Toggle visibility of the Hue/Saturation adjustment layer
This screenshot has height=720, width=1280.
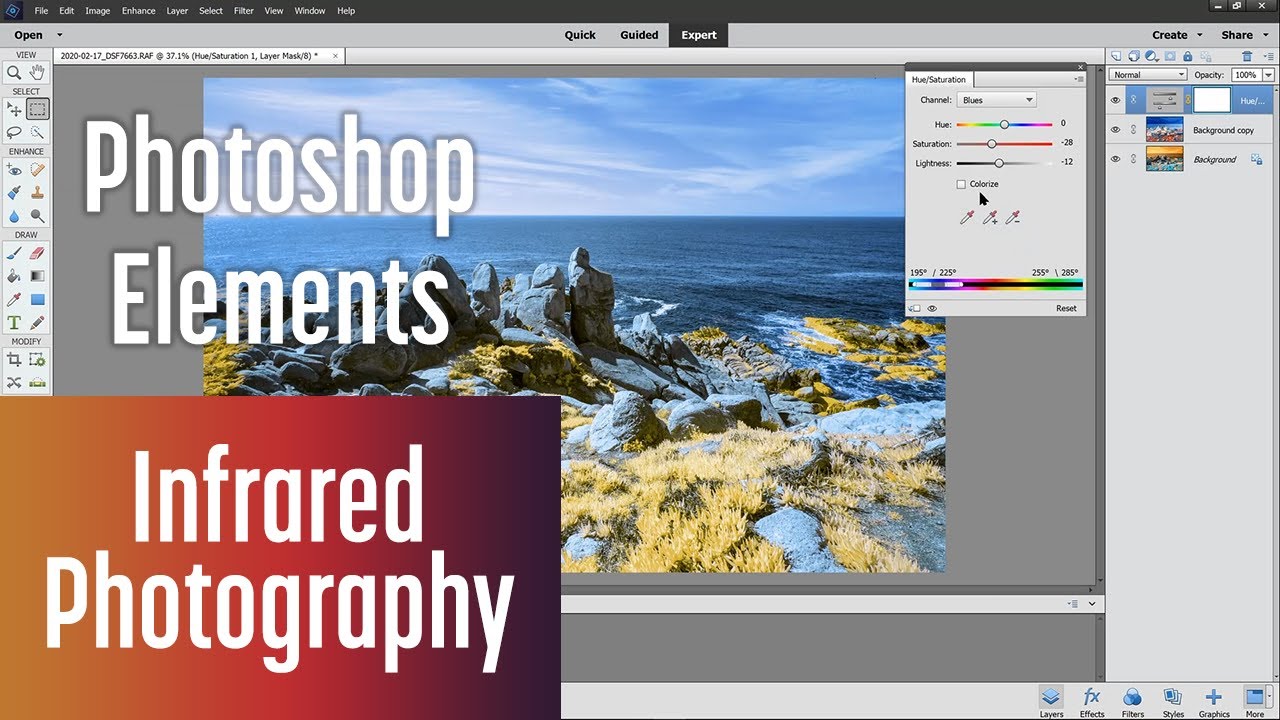(1116, 100)
